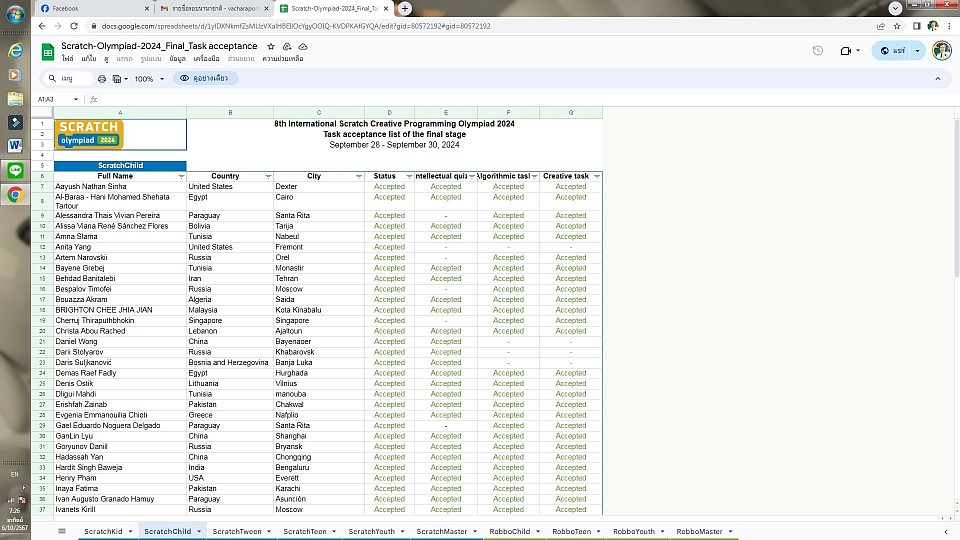Image resolution: width=960 pixels, height=540 pixels.
Task: Click the Google Sheets home logo
Action: tap(47, 51)
